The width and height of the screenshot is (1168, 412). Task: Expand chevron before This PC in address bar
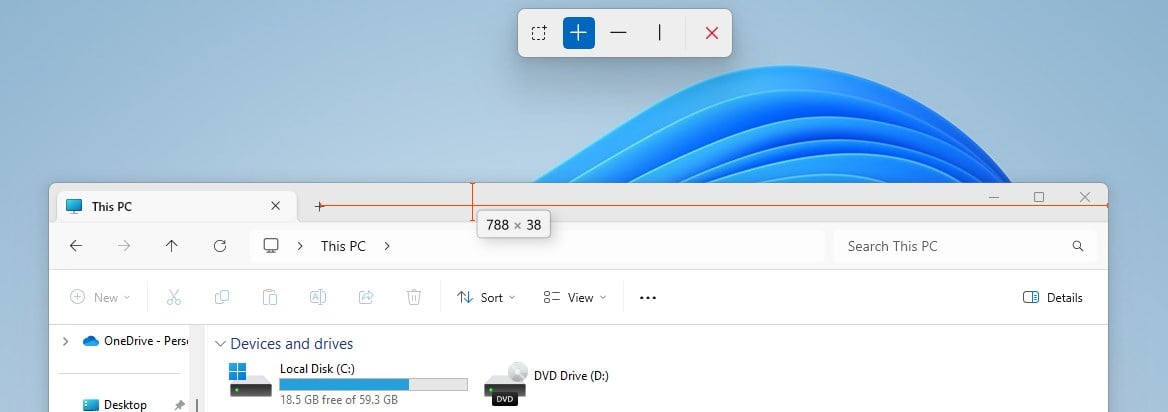[300, 246]
